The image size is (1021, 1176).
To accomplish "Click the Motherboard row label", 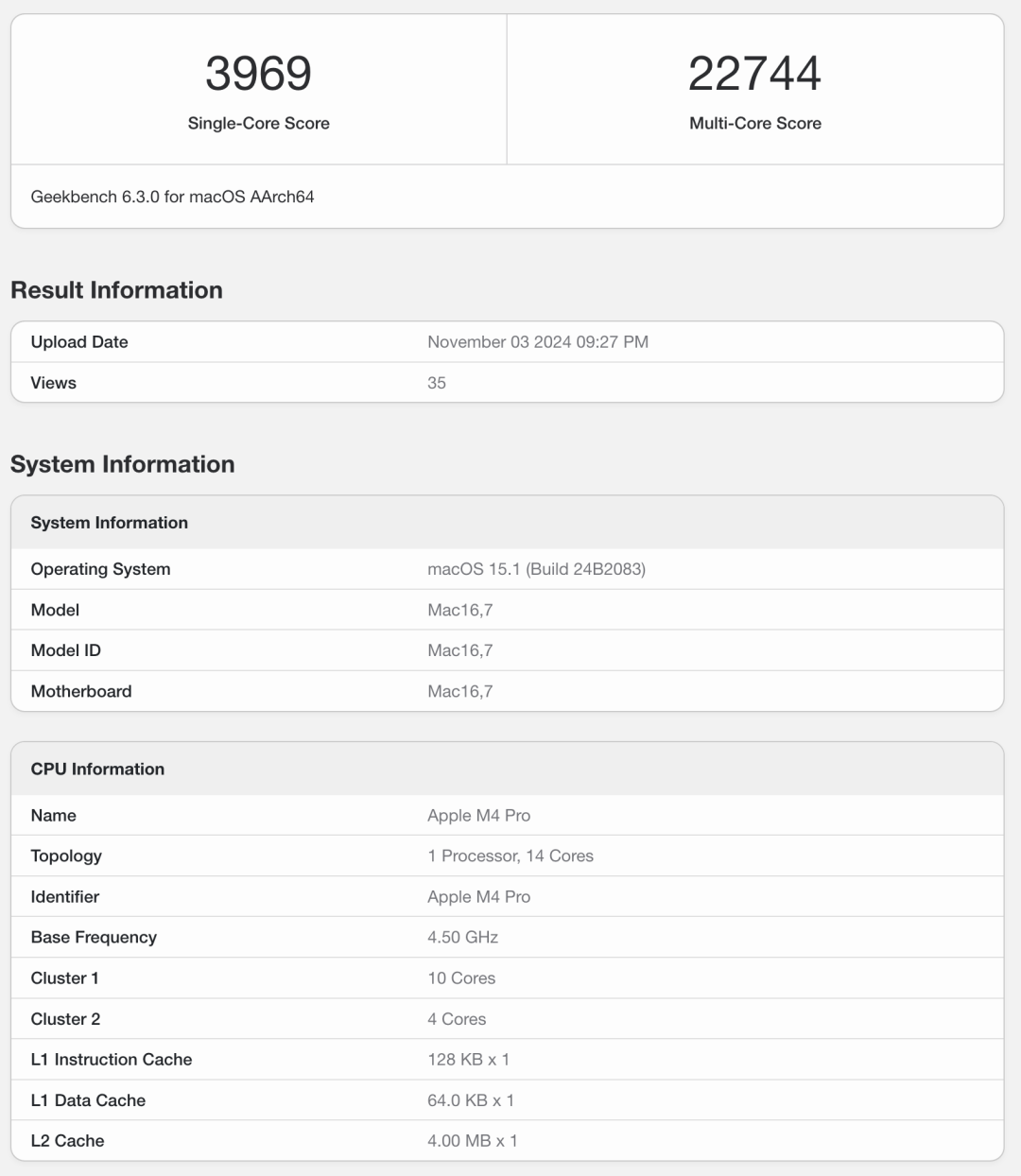I will [x=81, y=691].
